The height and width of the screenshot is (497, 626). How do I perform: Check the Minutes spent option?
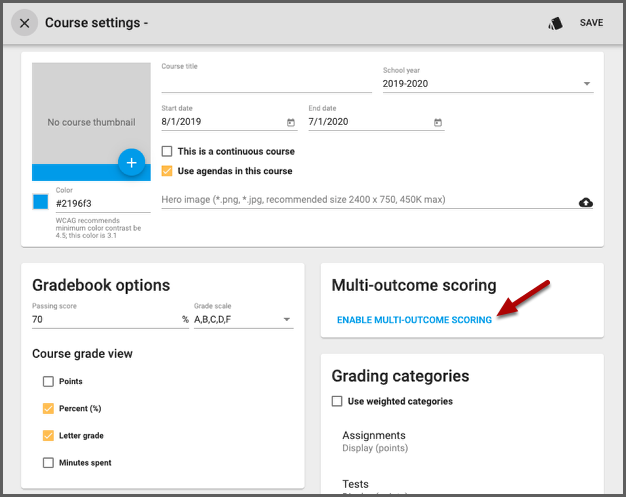click(x=48, y=463)
